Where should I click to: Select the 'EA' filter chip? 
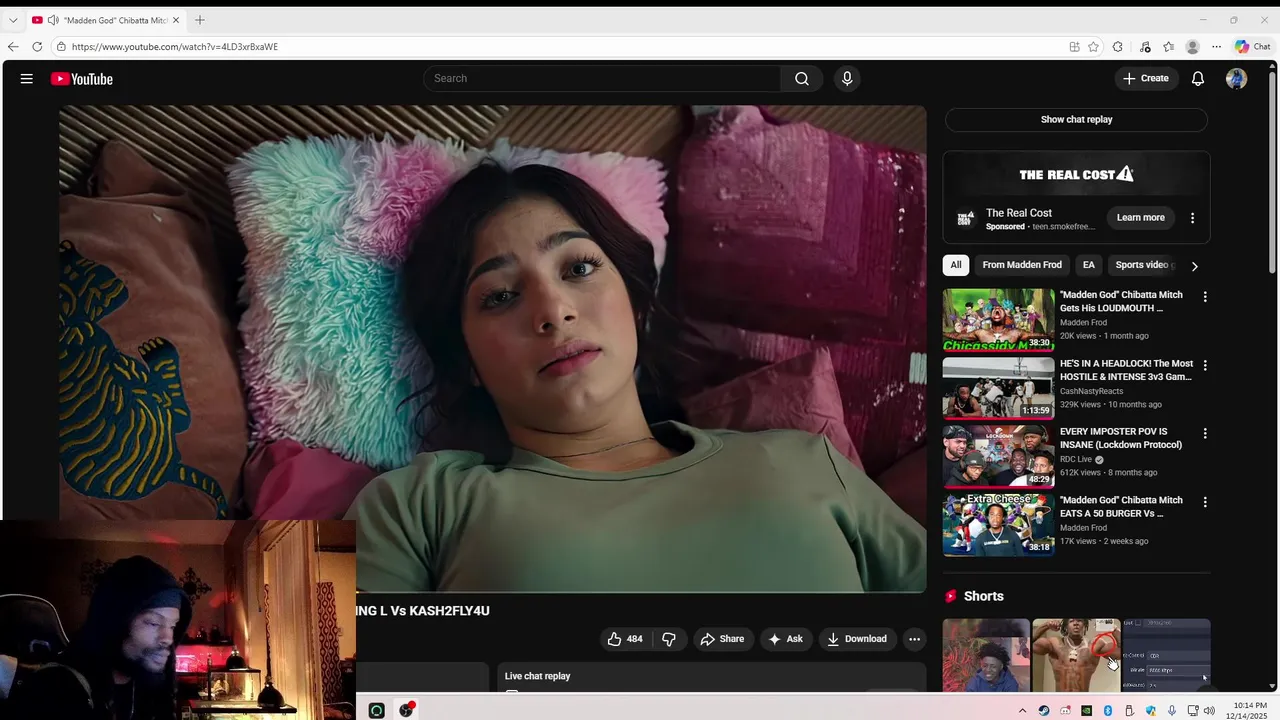(1089, 265)
